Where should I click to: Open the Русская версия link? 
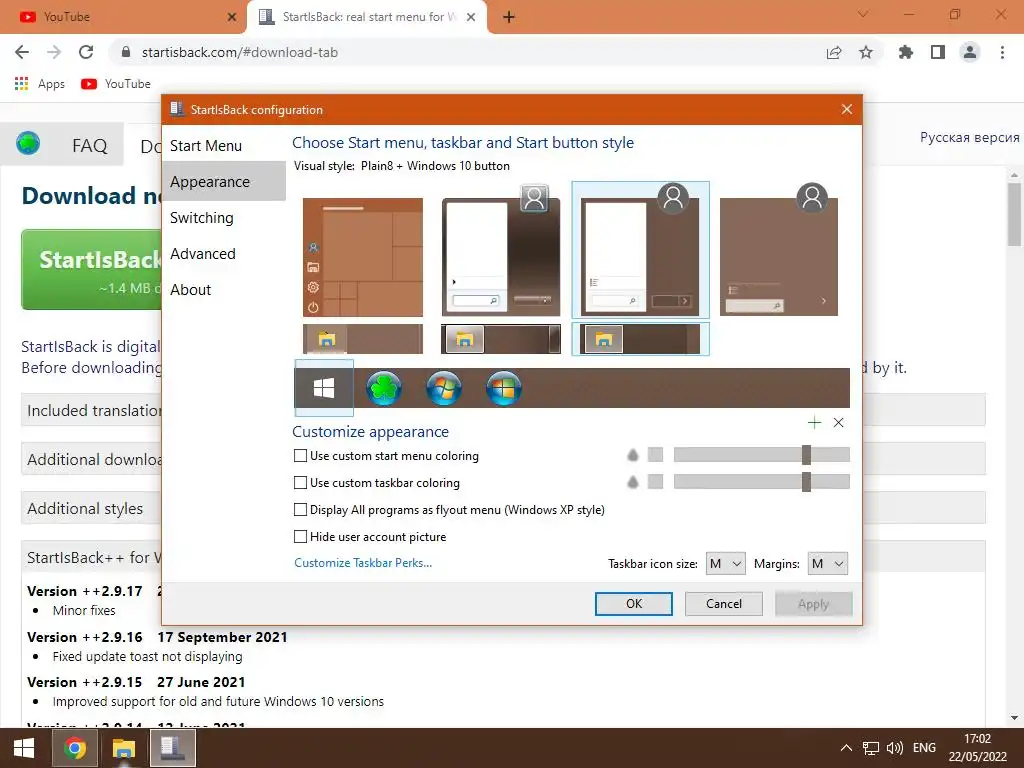(969, 137)
